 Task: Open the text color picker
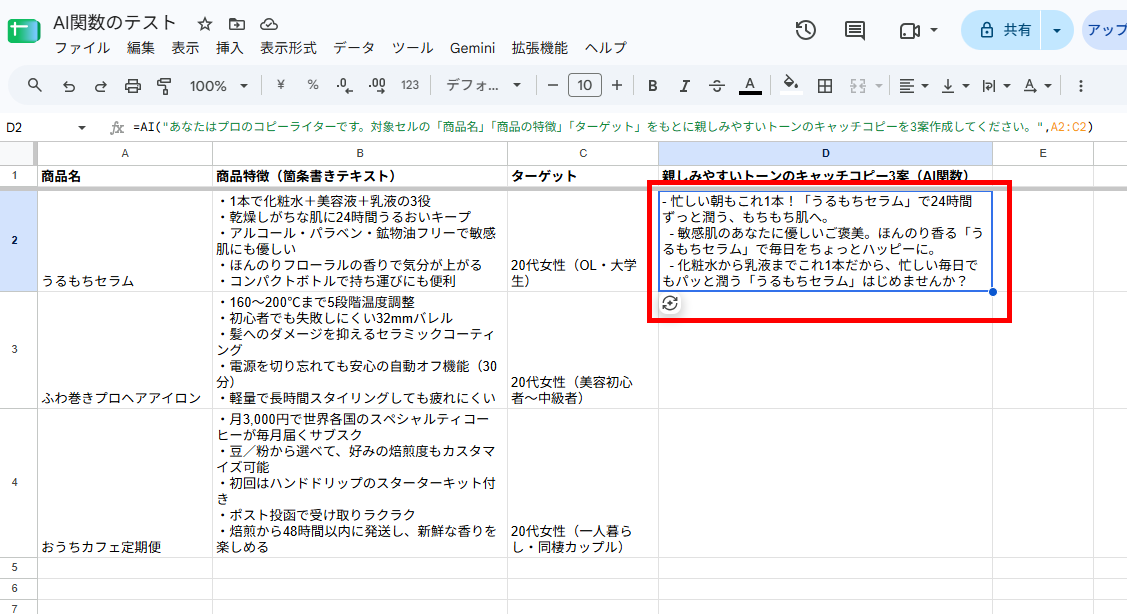tap(750, 86)
